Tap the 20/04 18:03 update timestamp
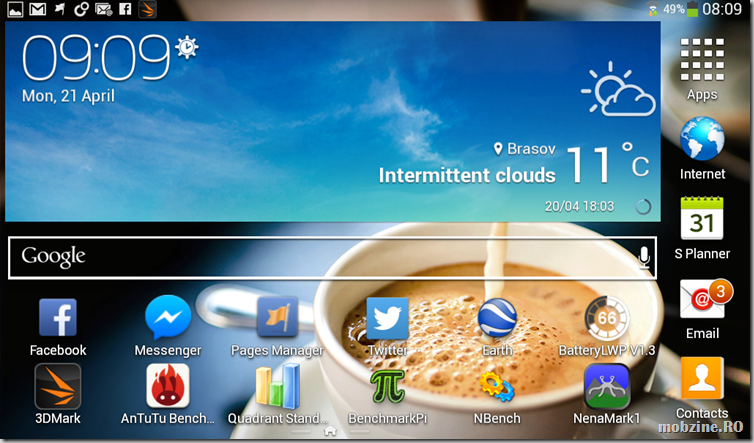Screen dimensions: 754x443 (x=579, y=206)
